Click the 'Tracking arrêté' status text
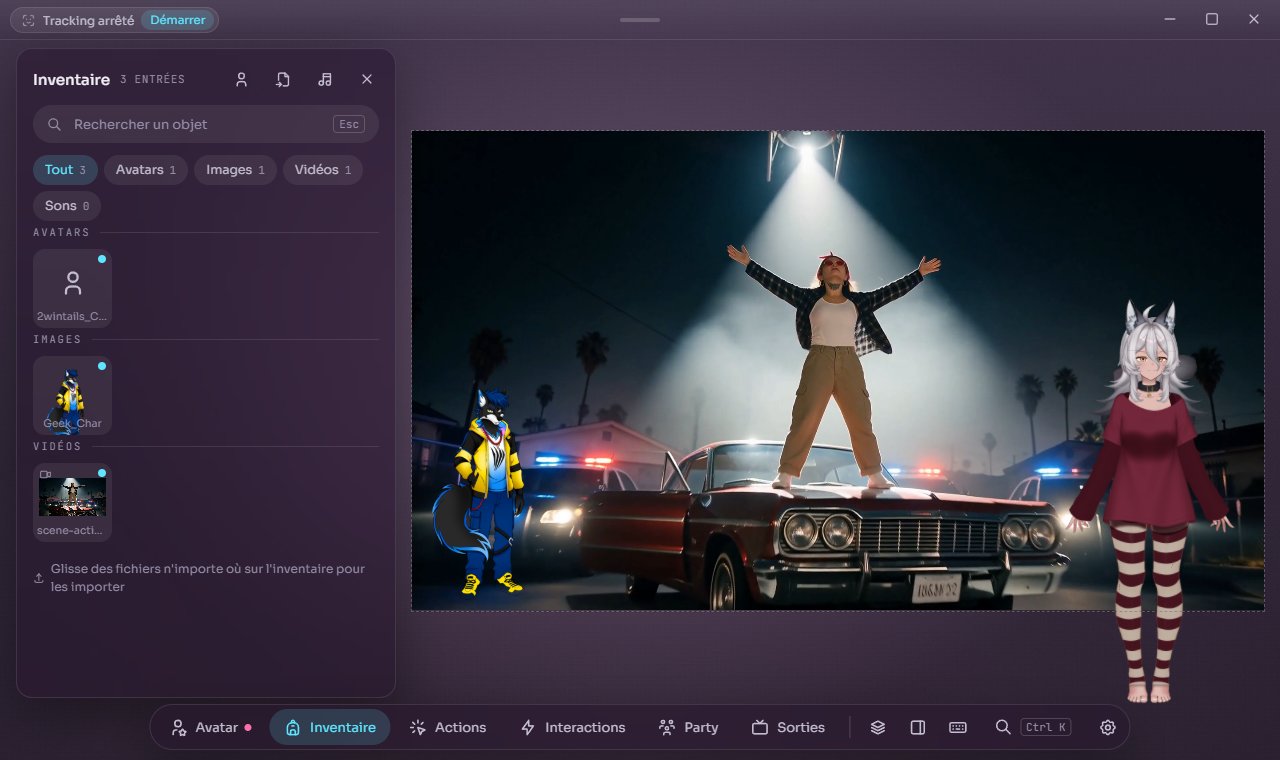Image resolution: width=1280 pixels, height=760 pixels. [x=88, y=20]
